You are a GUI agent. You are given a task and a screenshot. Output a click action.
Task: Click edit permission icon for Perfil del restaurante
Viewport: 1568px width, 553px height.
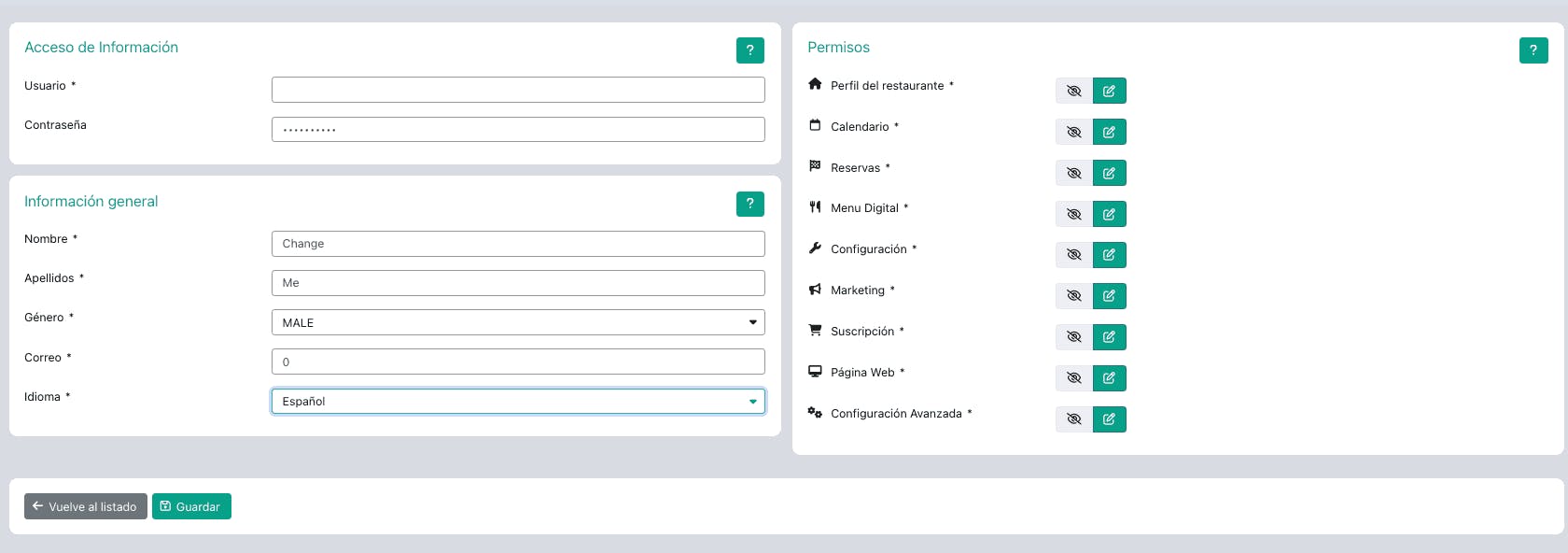pos(1109,91)
